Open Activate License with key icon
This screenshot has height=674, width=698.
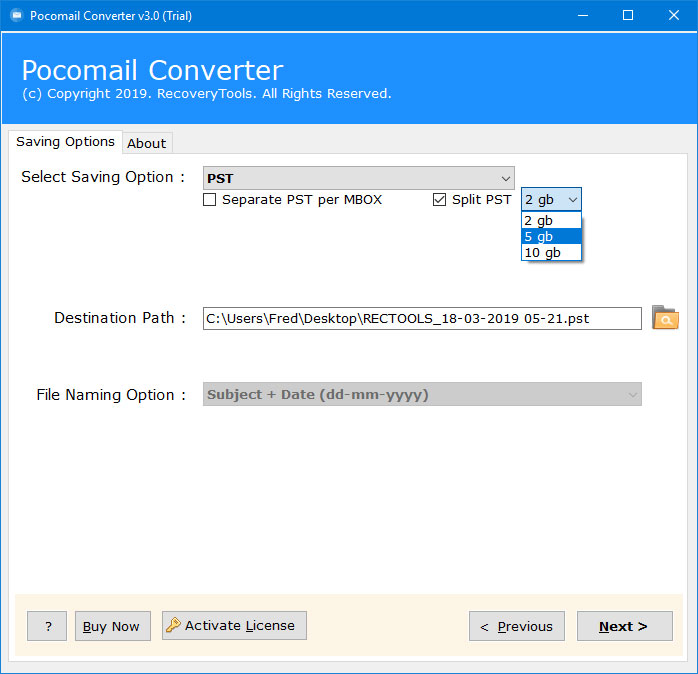click(234, 625)
